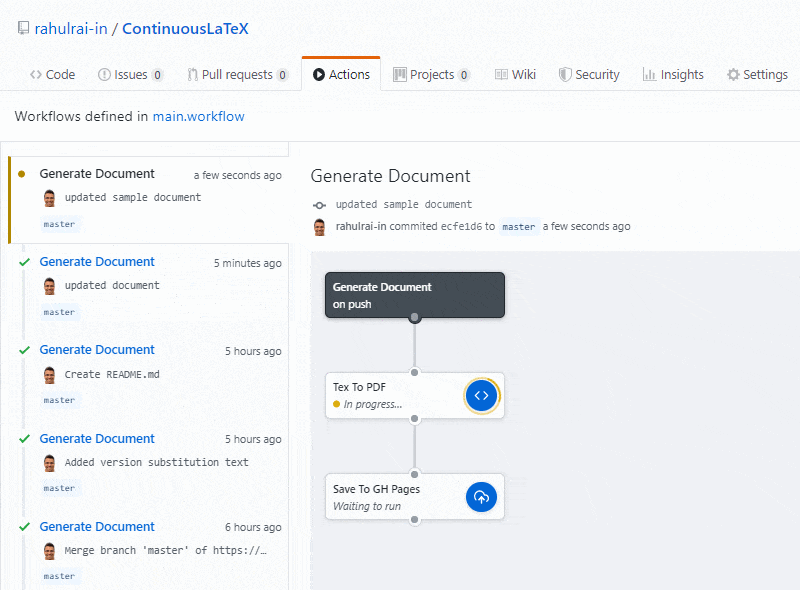800x590 pixels.
Task: Click the master branch label under 'updated document'
Action: (x=59, y=312)
